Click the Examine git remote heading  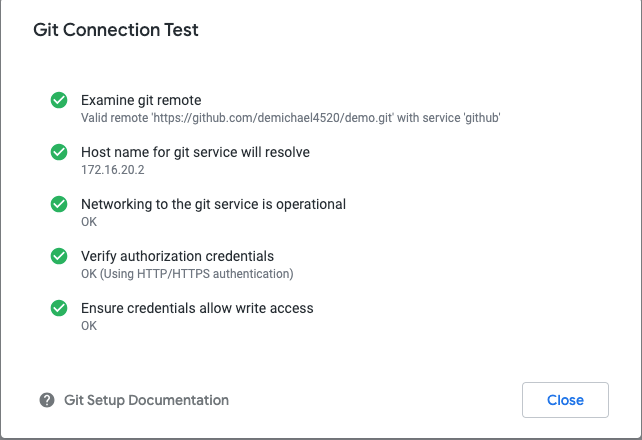141,100
